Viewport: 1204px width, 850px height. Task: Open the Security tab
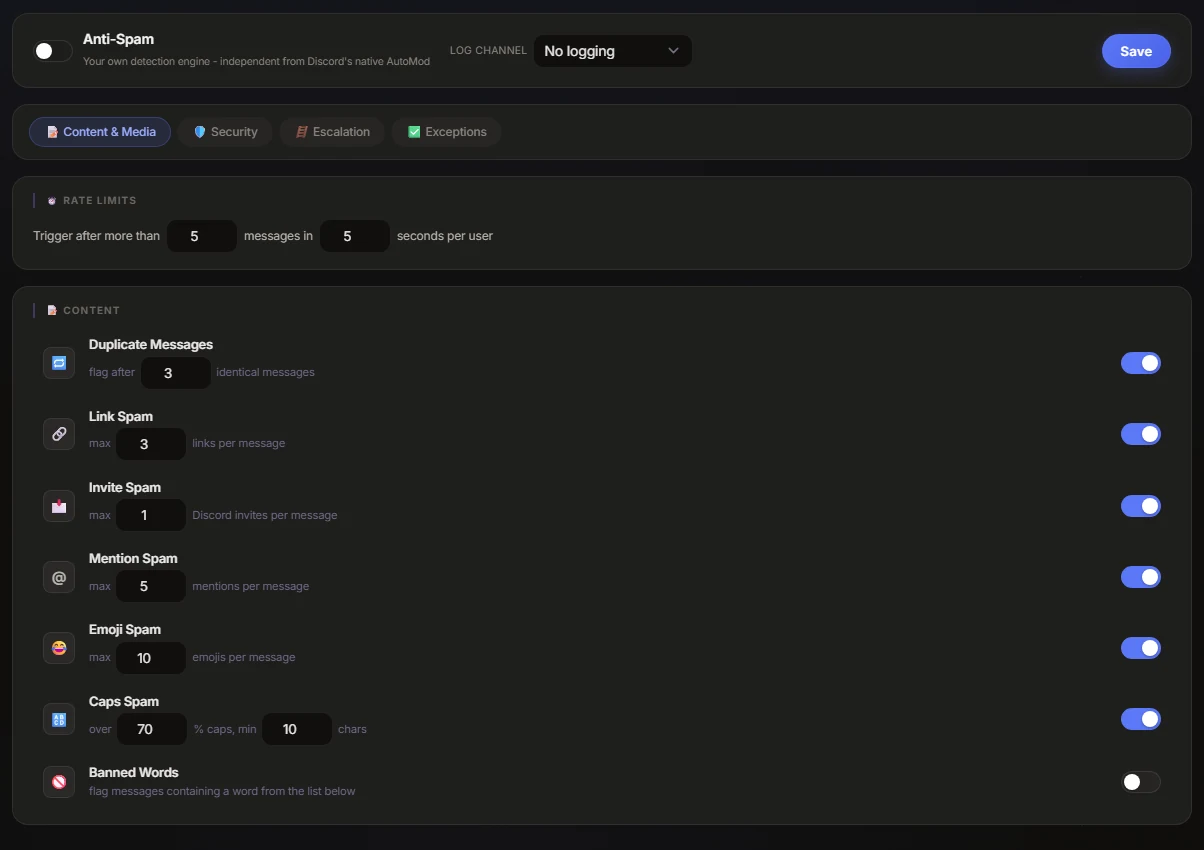pos(225,132)
